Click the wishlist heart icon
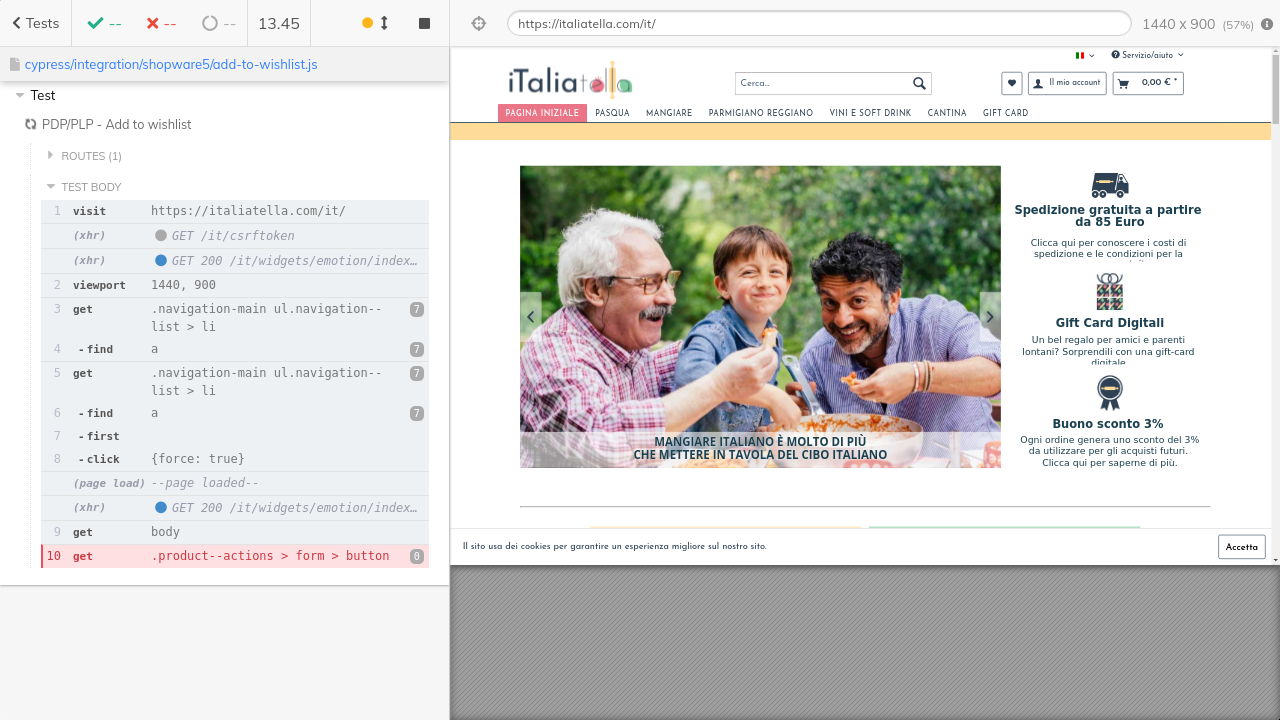Viewport: 1280px width, 720px height. 1012,83
